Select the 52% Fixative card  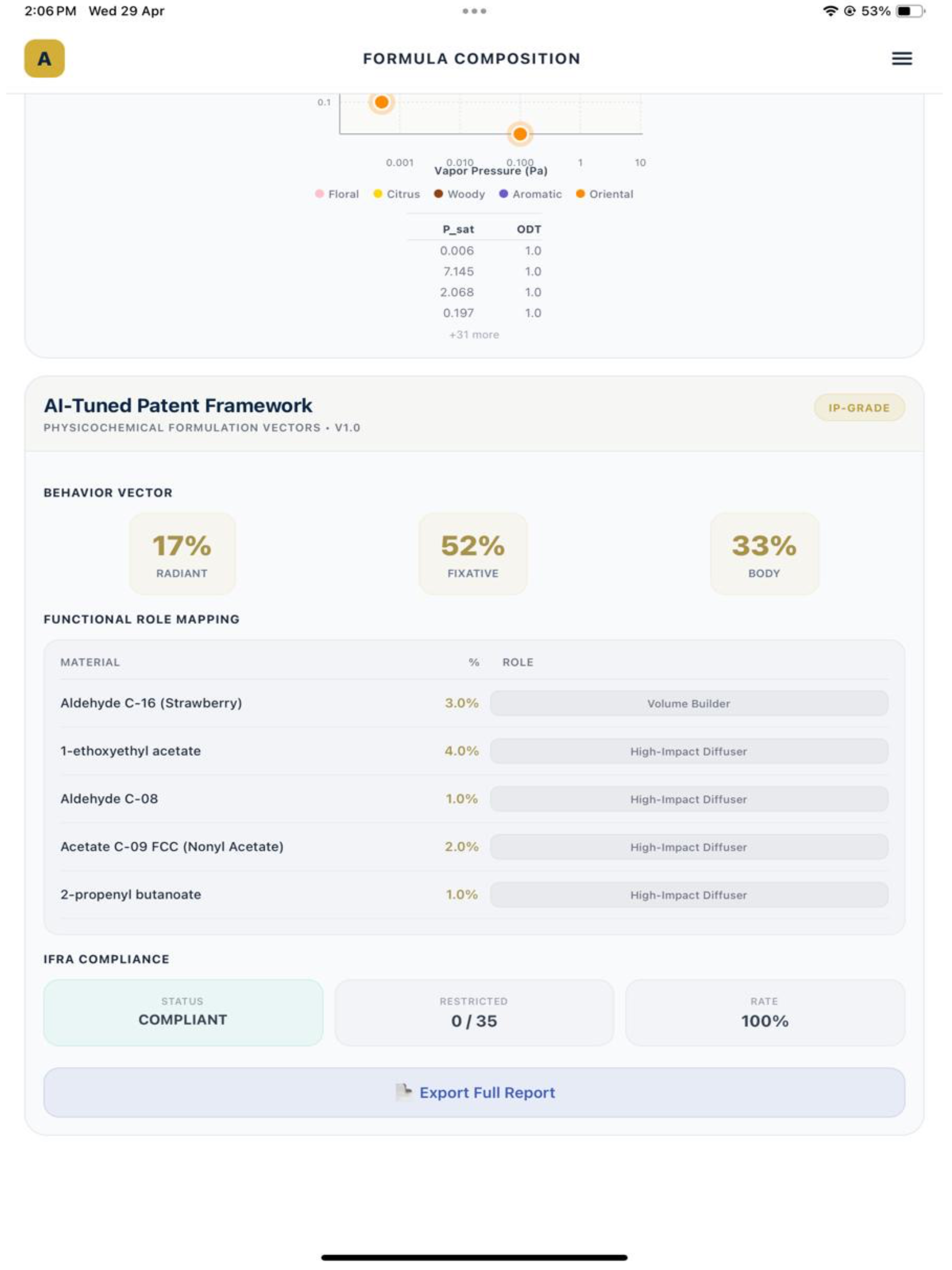coord(473,553)
